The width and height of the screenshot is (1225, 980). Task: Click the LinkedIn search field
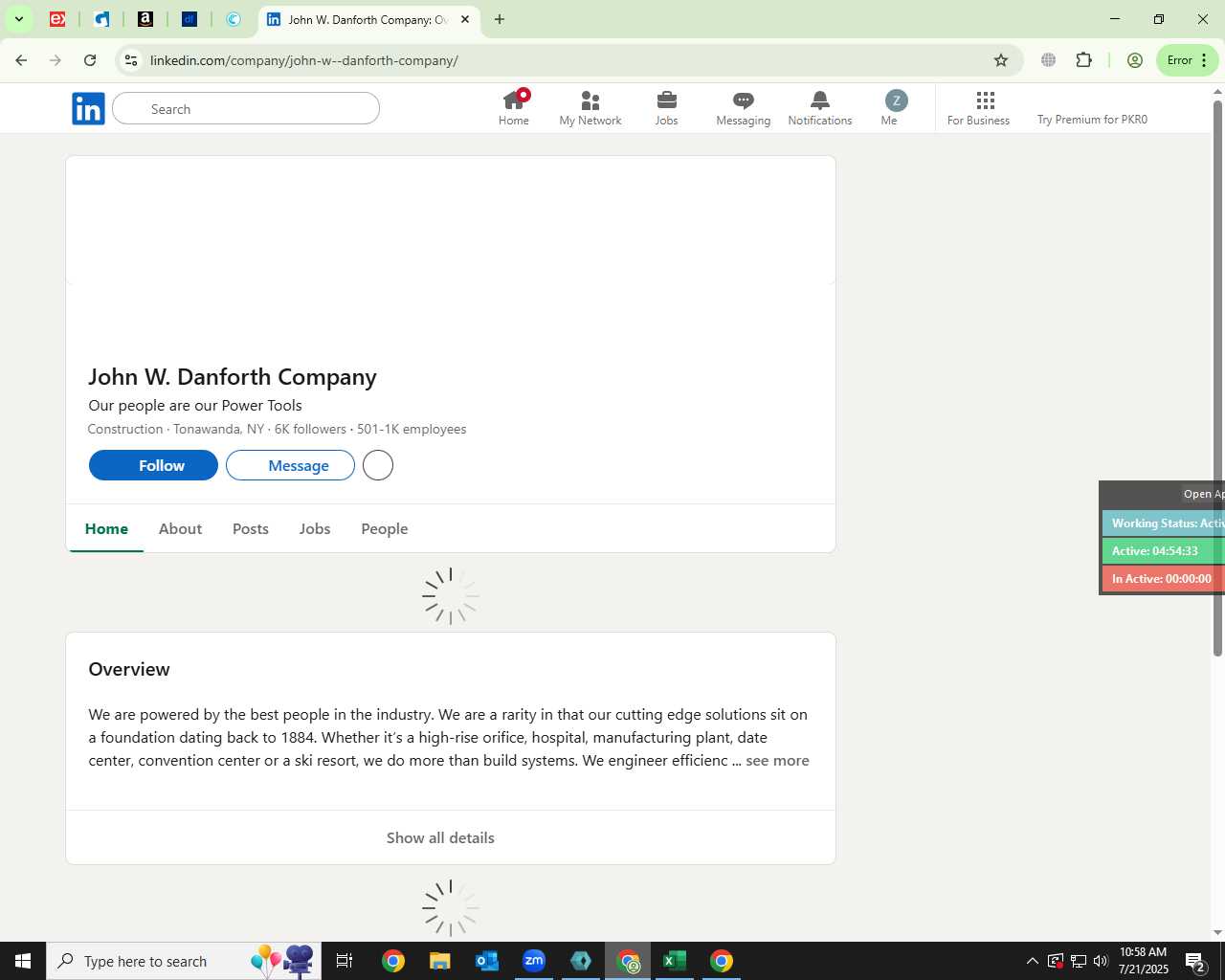(246, 109)
